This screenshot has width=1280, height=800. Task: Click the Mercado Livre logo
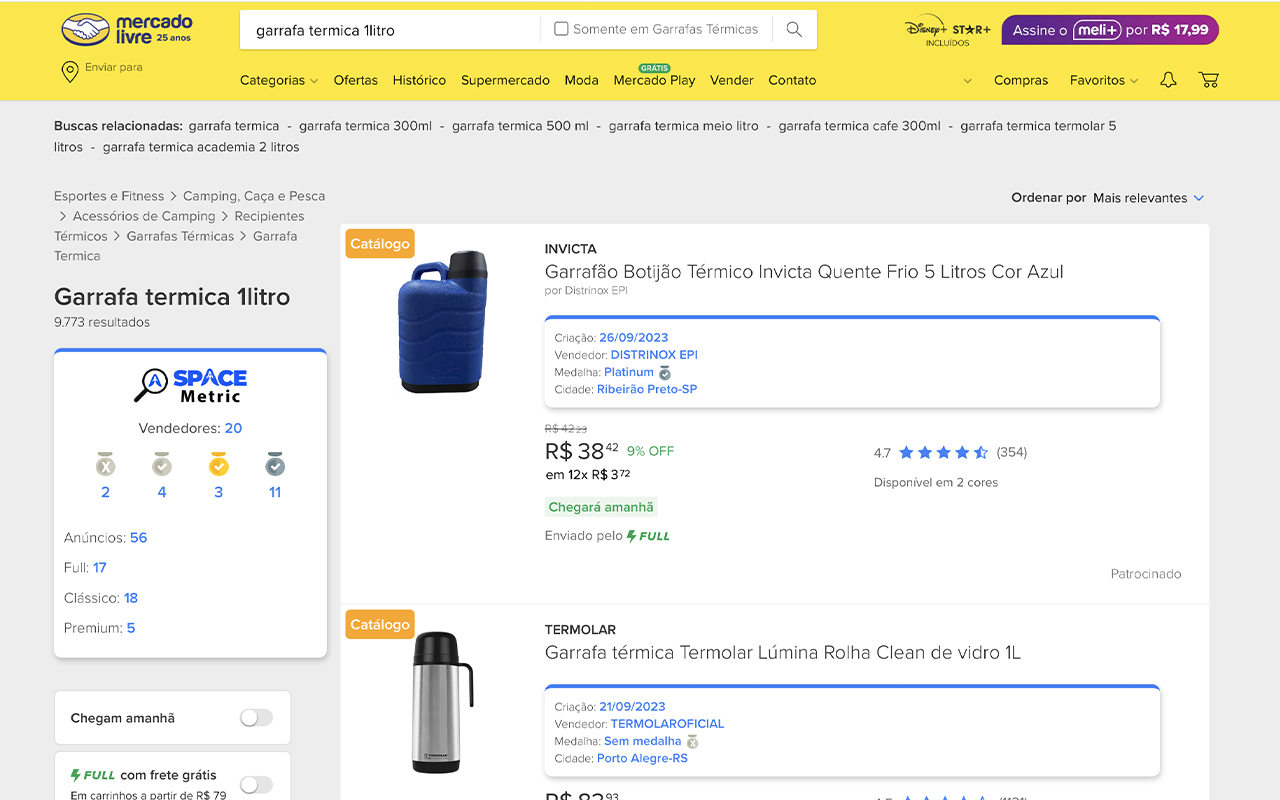pos(126,29)
